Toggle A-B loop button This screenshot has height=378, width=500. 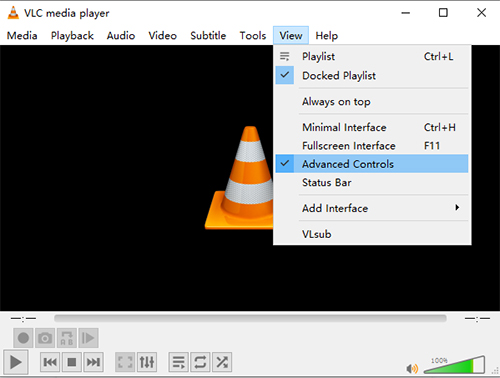(67, 338)
